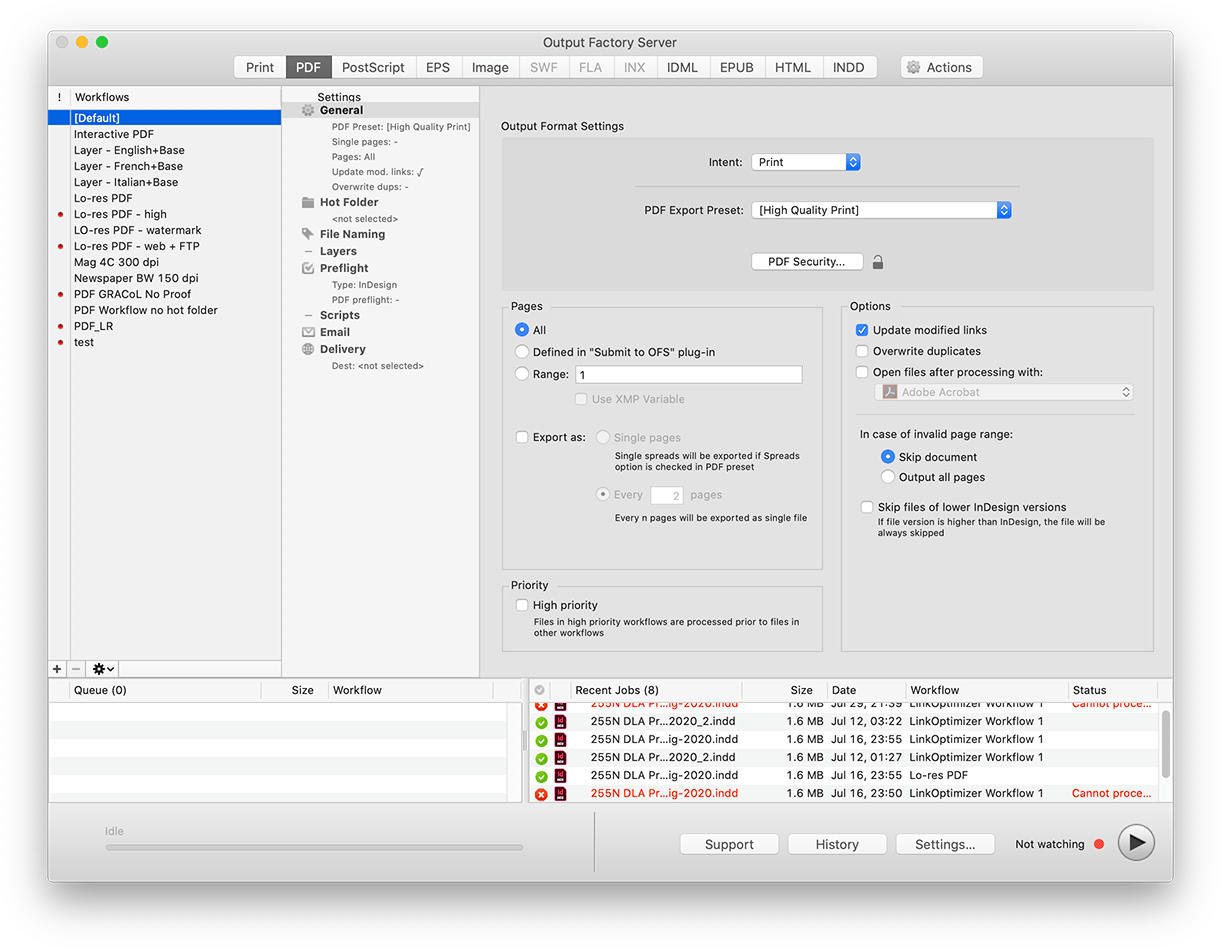
Task: Click the History button
Action: pos(836,843)
